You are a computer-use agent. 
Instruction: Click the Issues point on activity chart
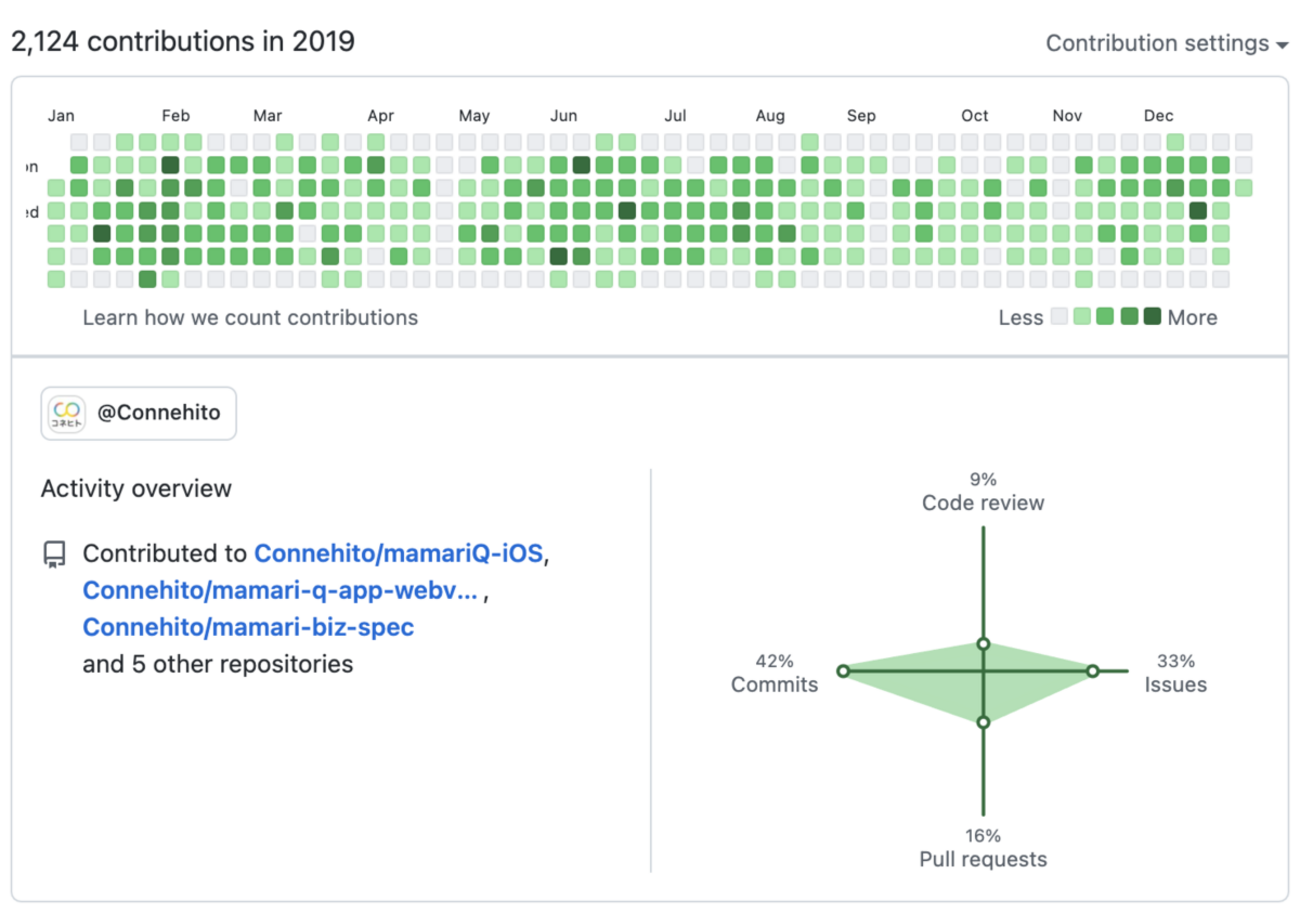1092,671
